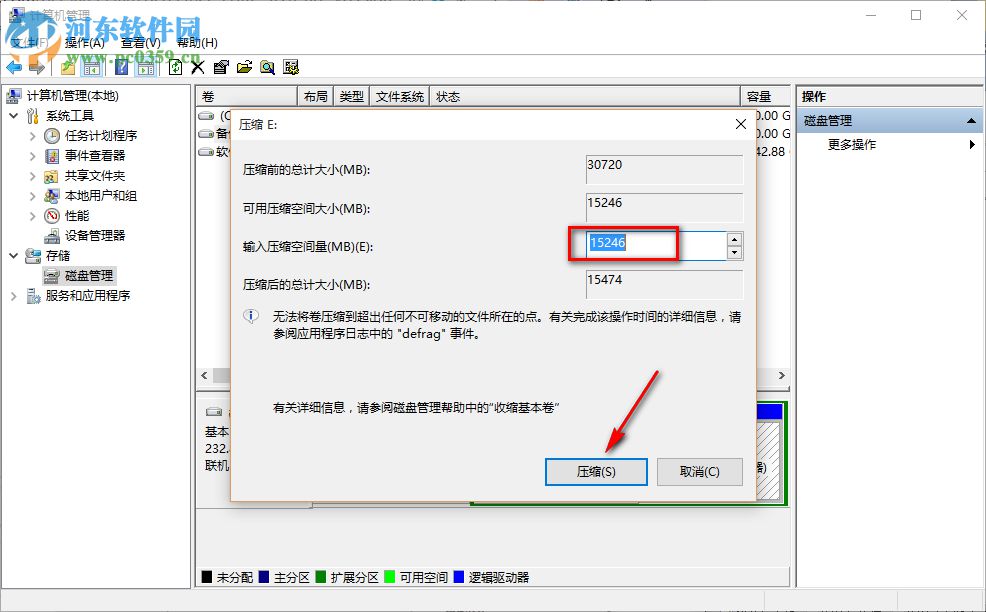
Task: Click the black X delete toolbar icon
Action: coord(198,67)
